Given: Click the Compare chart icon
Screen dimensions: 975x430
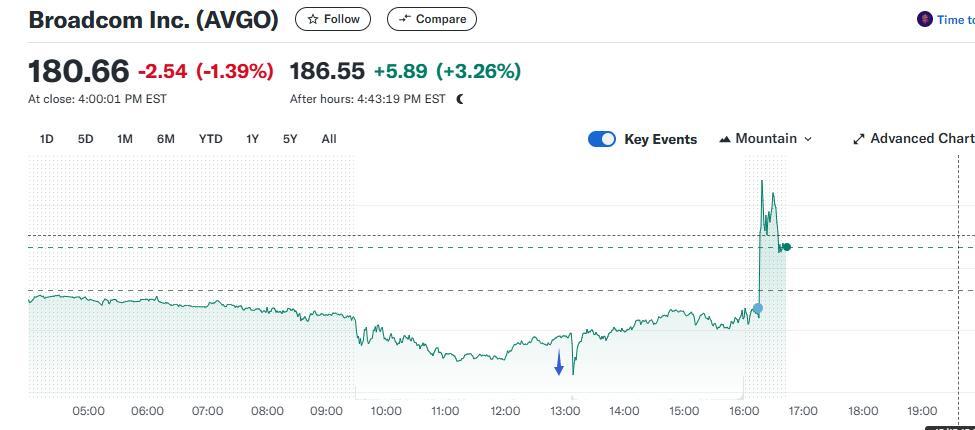Looking at the screenshot, I should pyautogui.click(x=404, y=19).
